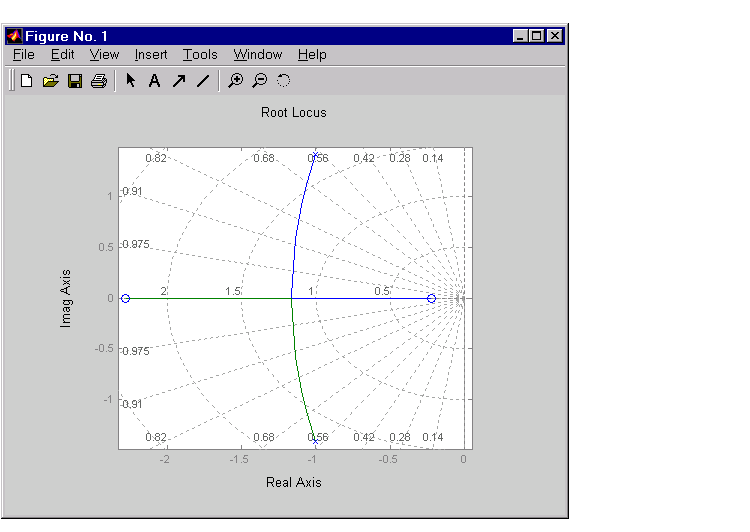
Task: Select the Insert Arrow tool
Action: [x=178, y=81]
